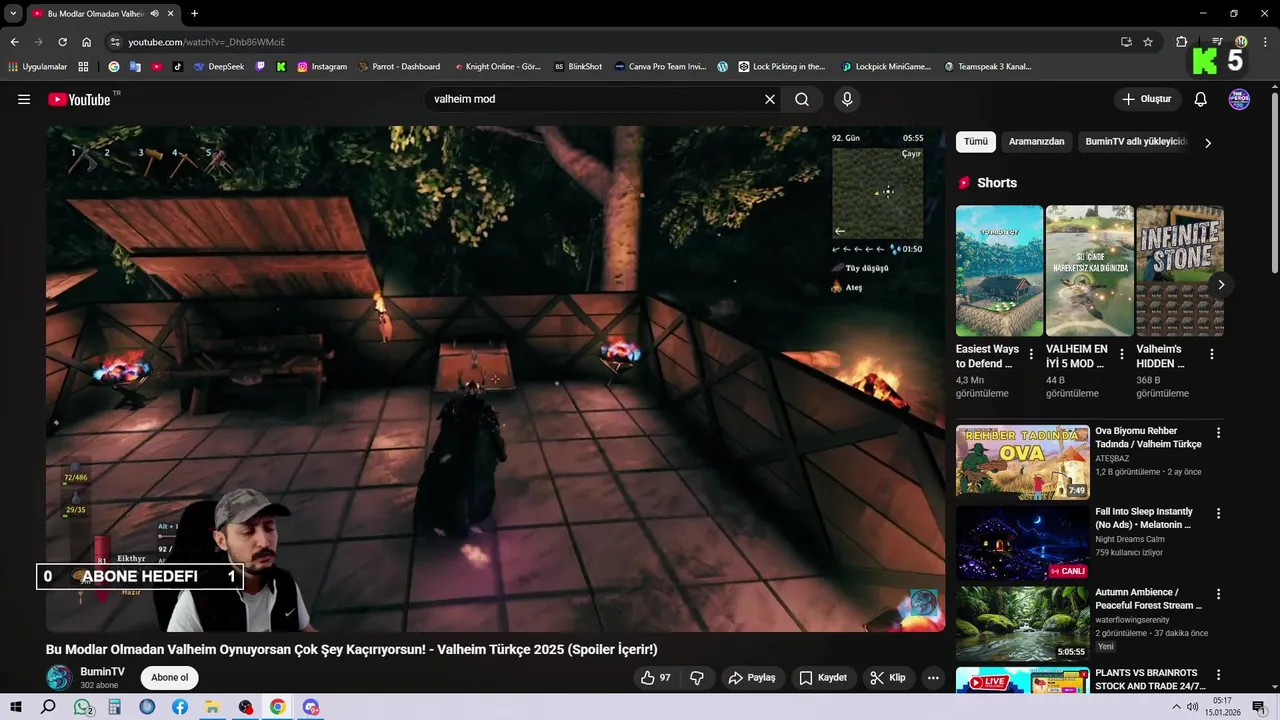Subscribe with the Abone ol button
1280x720 pixels.
point(169,678)
